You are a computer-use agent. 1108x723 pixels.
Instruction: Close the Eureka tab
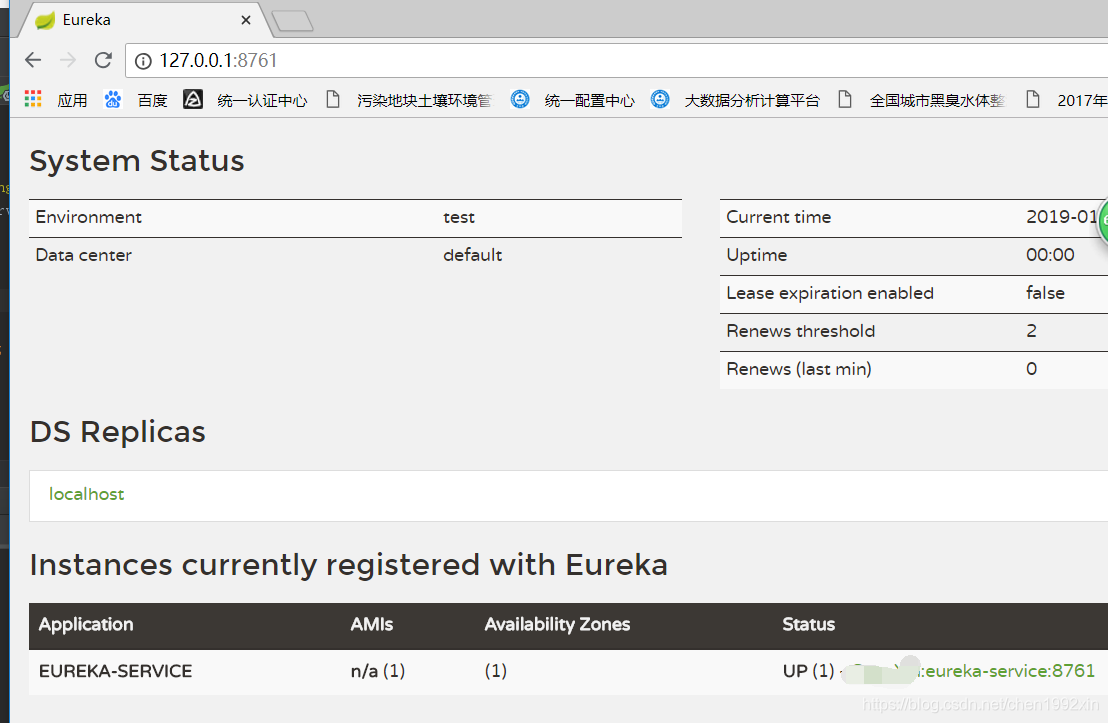tap(246, 20)
